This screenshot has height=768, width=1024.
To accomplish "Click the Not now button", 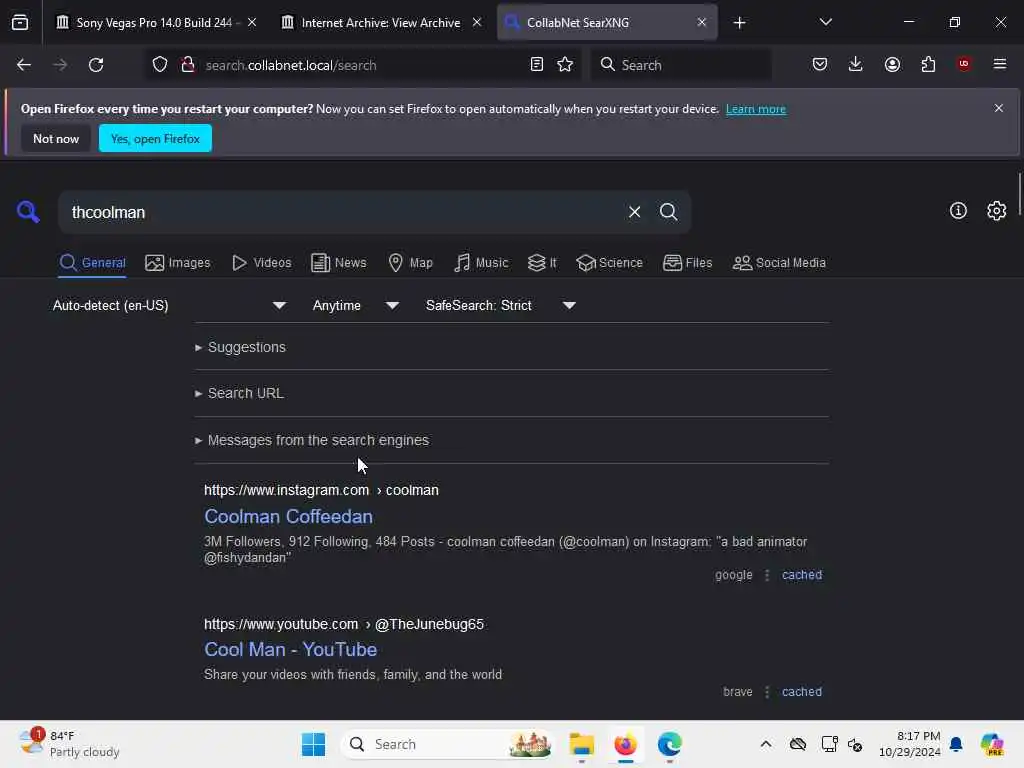I will coord(56,138).
